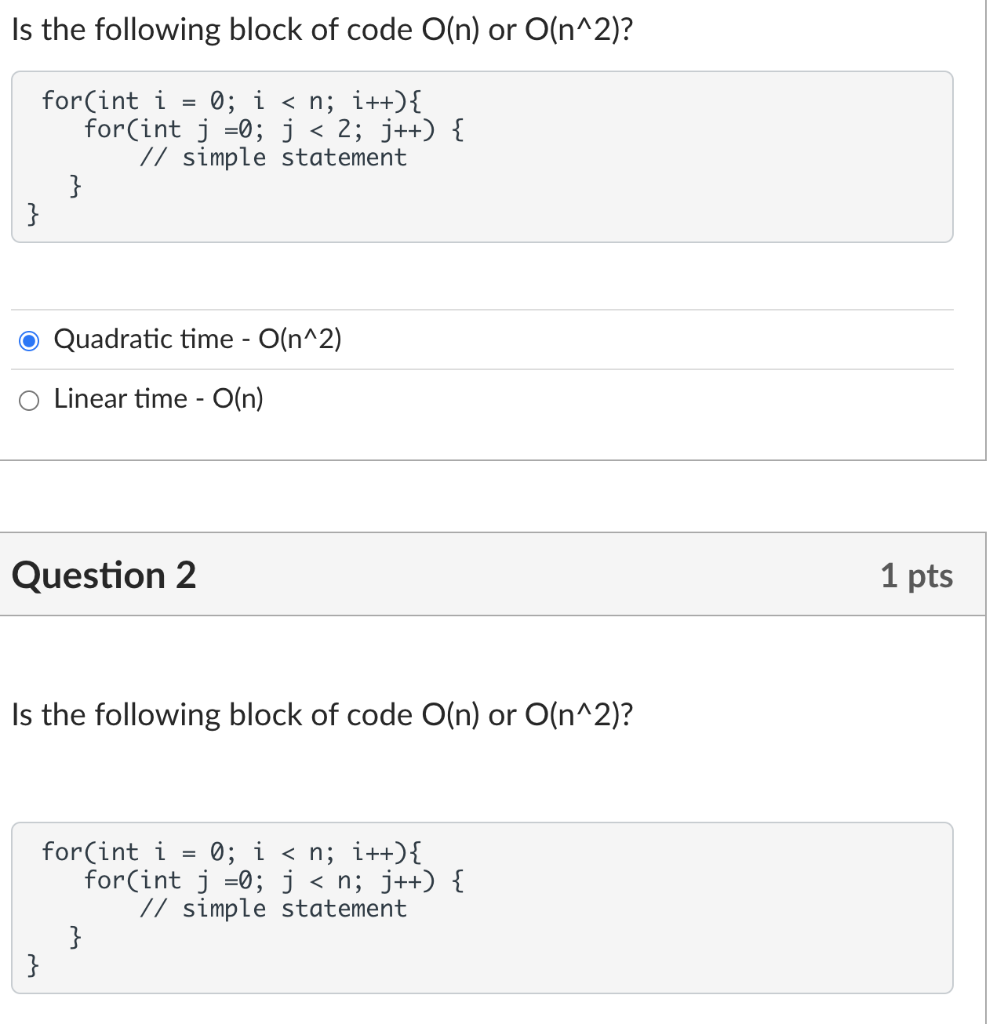The image size is (1004, 1024).
Task: Click the 1 pts label
Action: [918, 575]
